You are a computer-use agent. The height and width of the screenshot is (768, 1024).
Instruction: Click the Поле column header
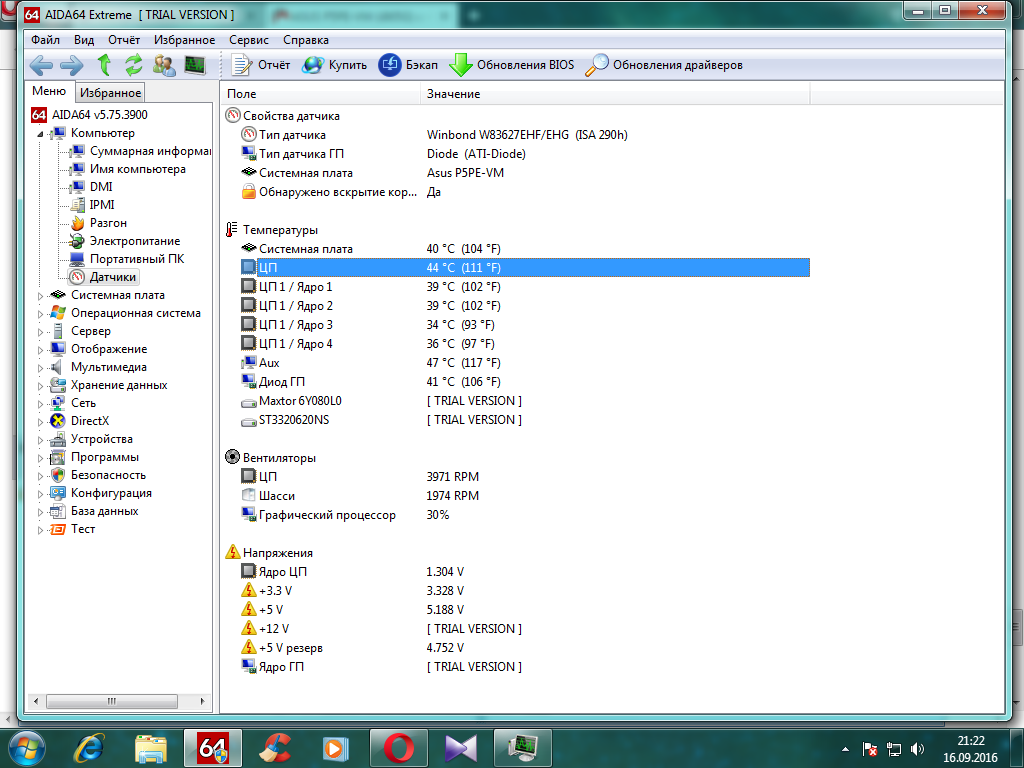tap(321, 93)
